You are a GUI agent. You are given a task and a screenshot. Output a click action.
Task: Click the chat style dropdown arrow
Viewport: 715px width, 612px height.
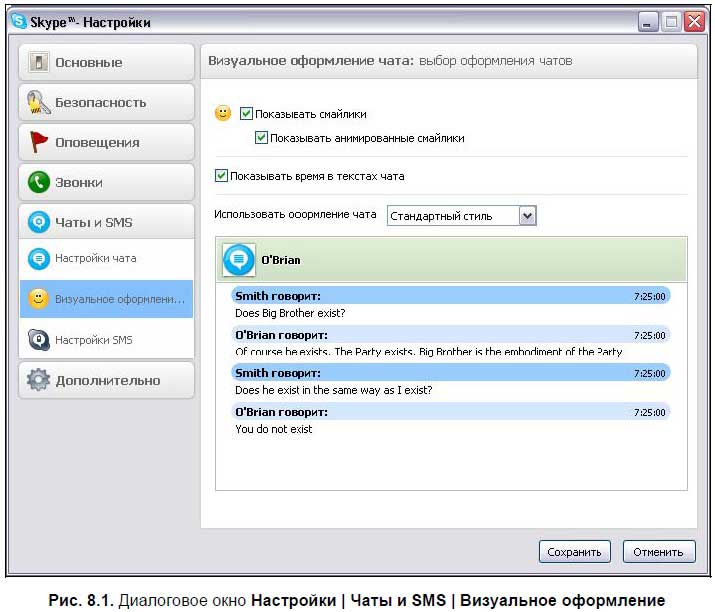[528, 216]
